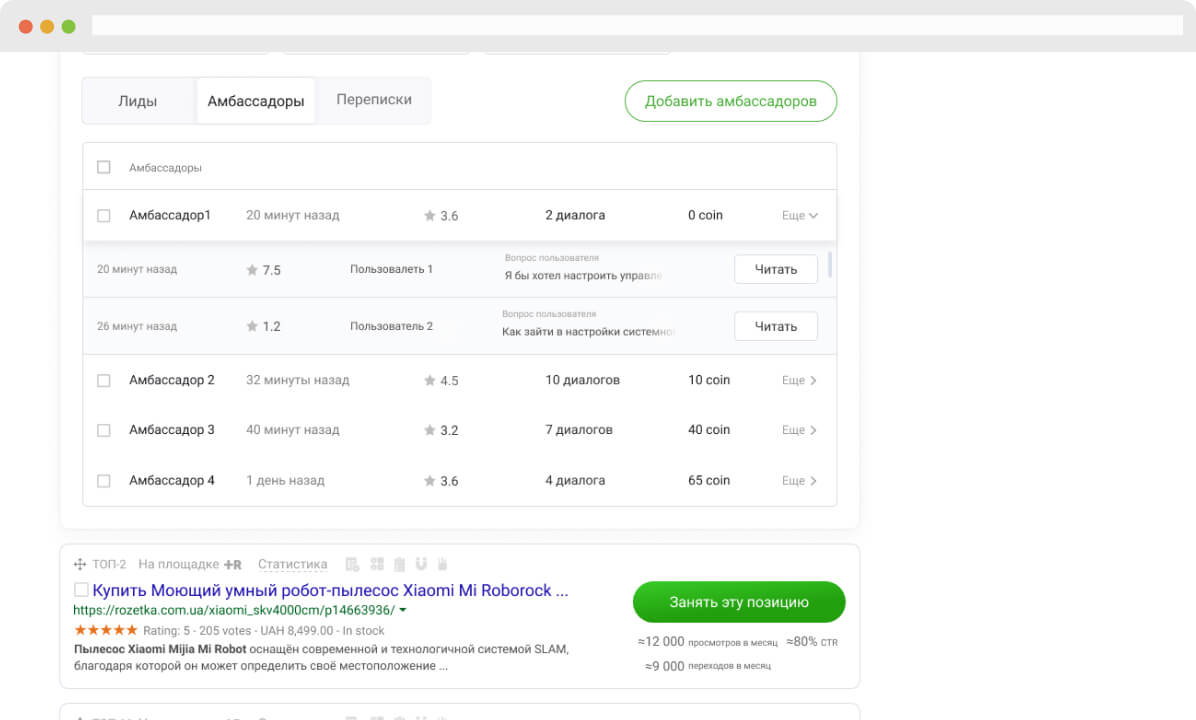This screenshot has height=720, width=1196.
Task: Click the '7 диалогов' cell
Action: (578, 430)
